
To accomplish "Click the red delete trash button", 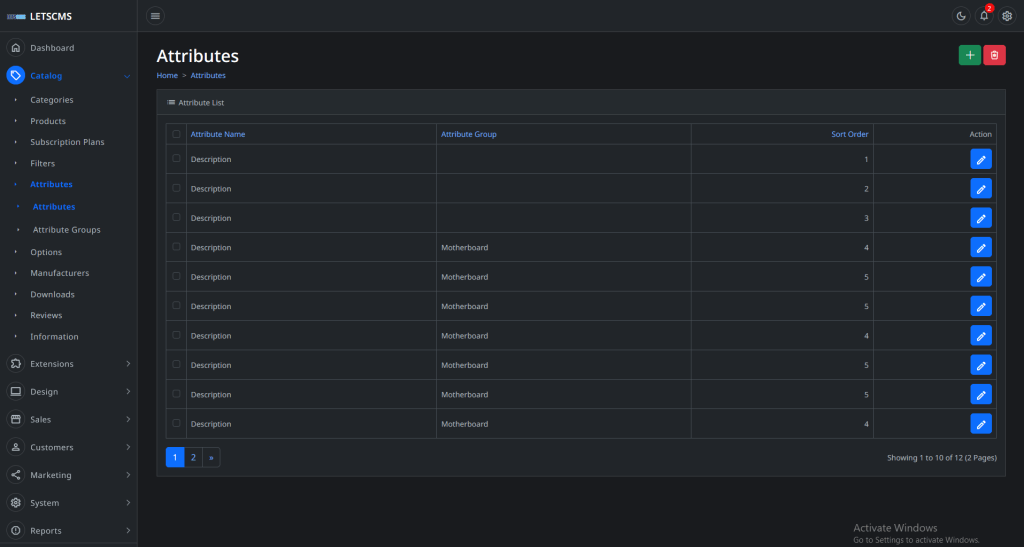I will tap(994, 56).
